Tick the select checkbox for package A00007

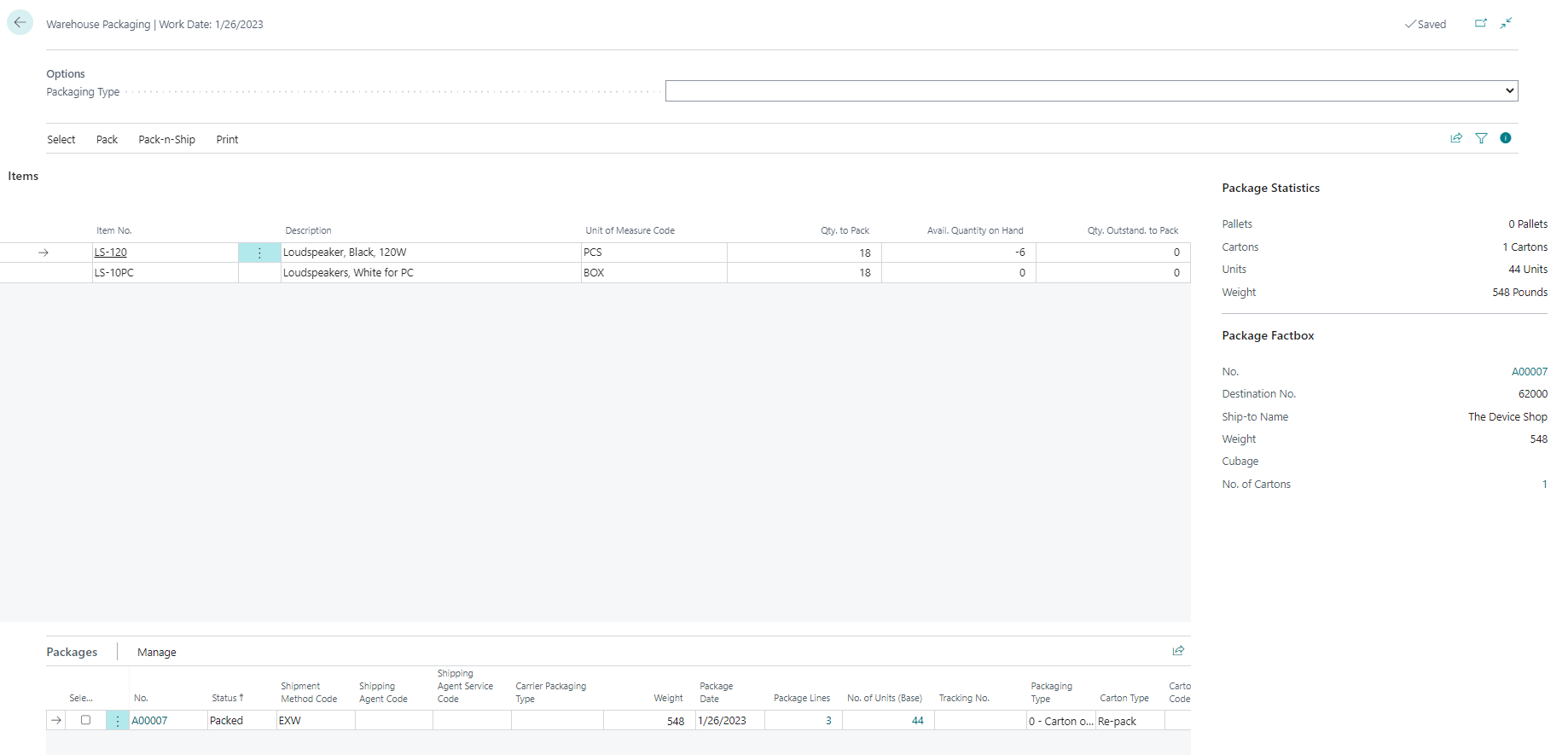85,720
